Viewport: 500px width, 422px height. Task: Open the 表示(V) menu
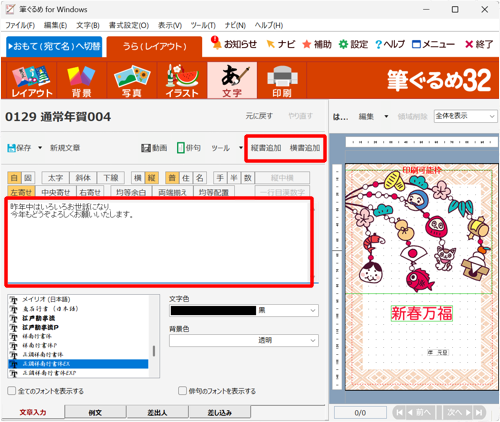click(170, 25)
